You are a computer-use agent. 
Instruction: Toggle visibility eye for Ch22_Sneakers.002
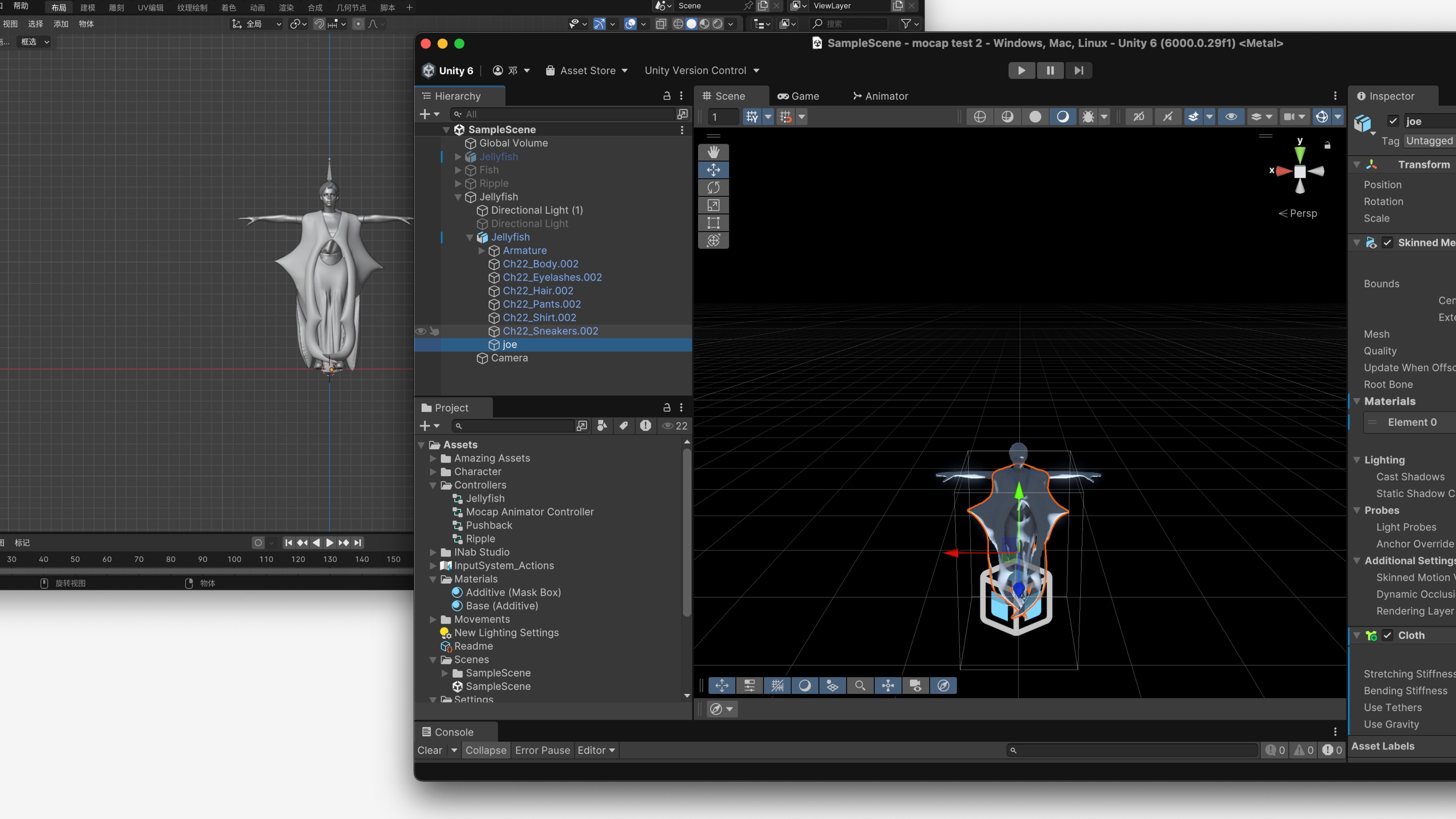click(x=421, y=331)
